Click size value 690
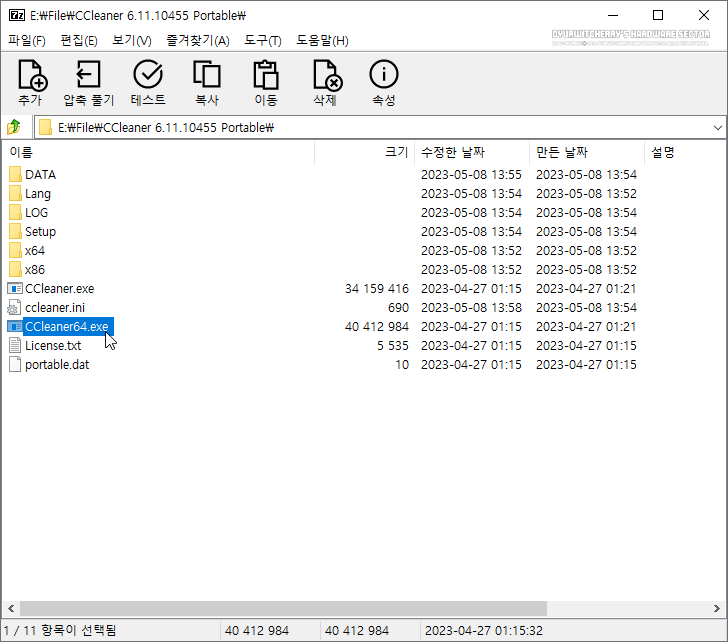Viewport: 728px width, 642px height. 398,308
